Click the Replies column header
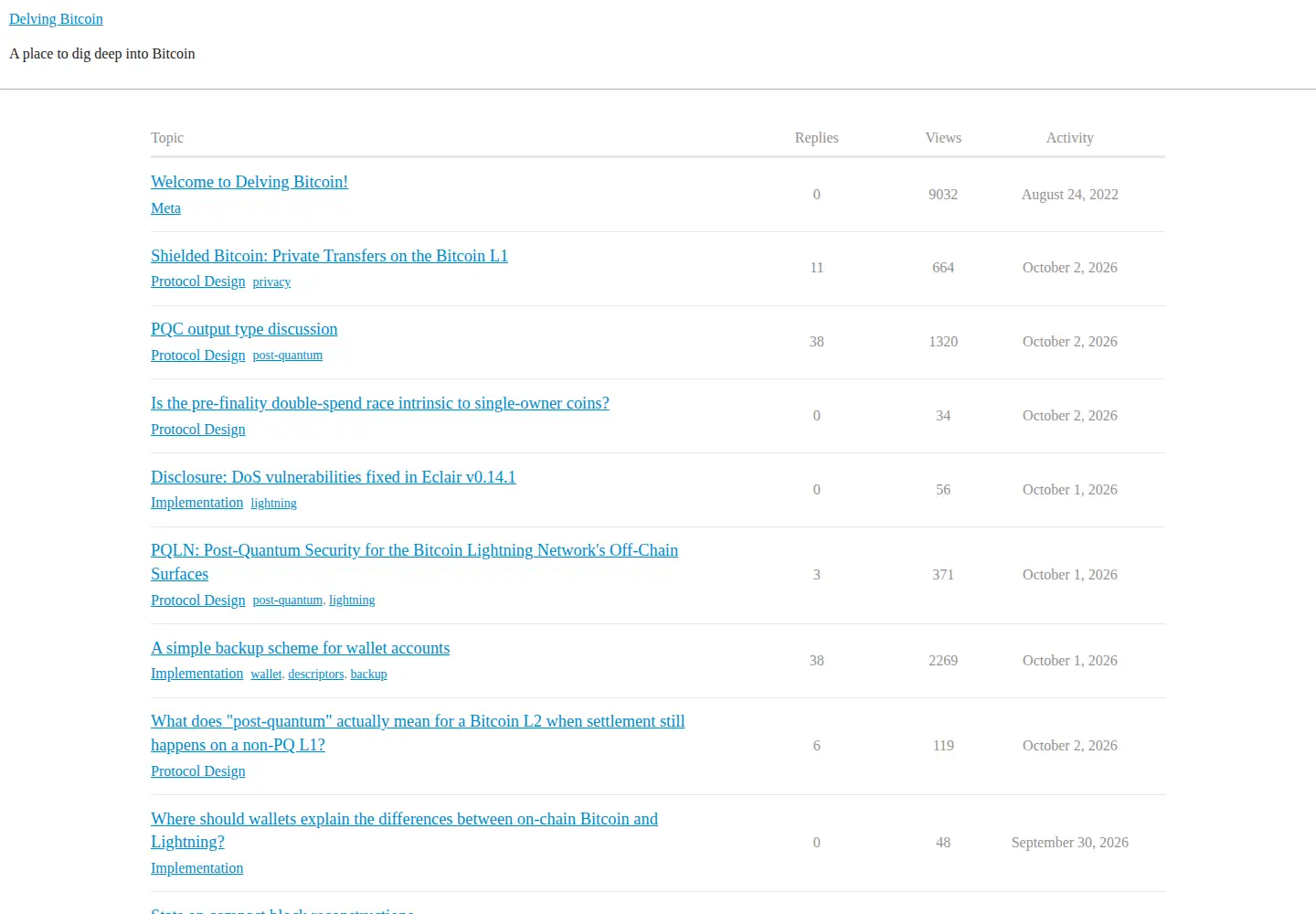1316x914 pixels. pos(817,138)
